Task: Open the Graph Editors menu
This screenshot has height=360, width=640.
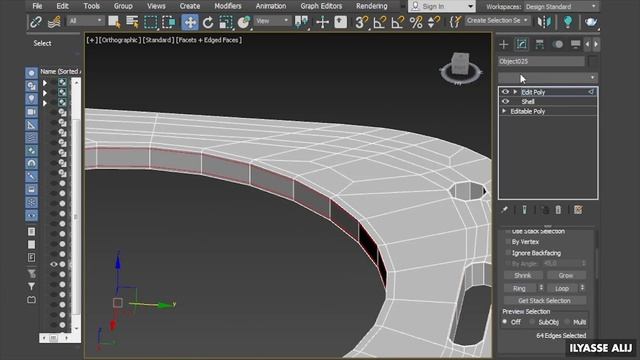Action: pyautogui.click(x=321, y=6)
